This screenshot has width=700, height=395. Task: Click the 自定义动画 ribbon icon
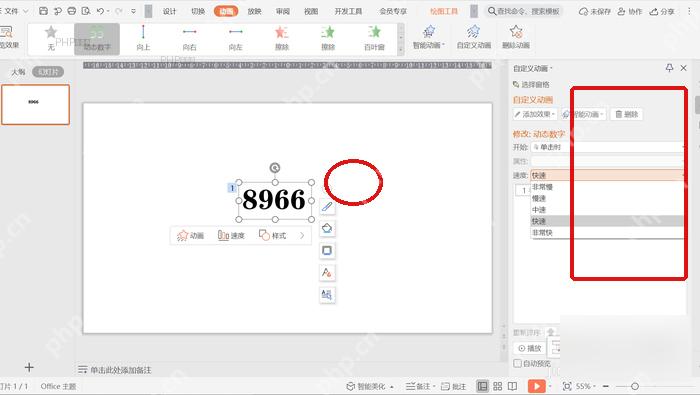click(474, 37)
